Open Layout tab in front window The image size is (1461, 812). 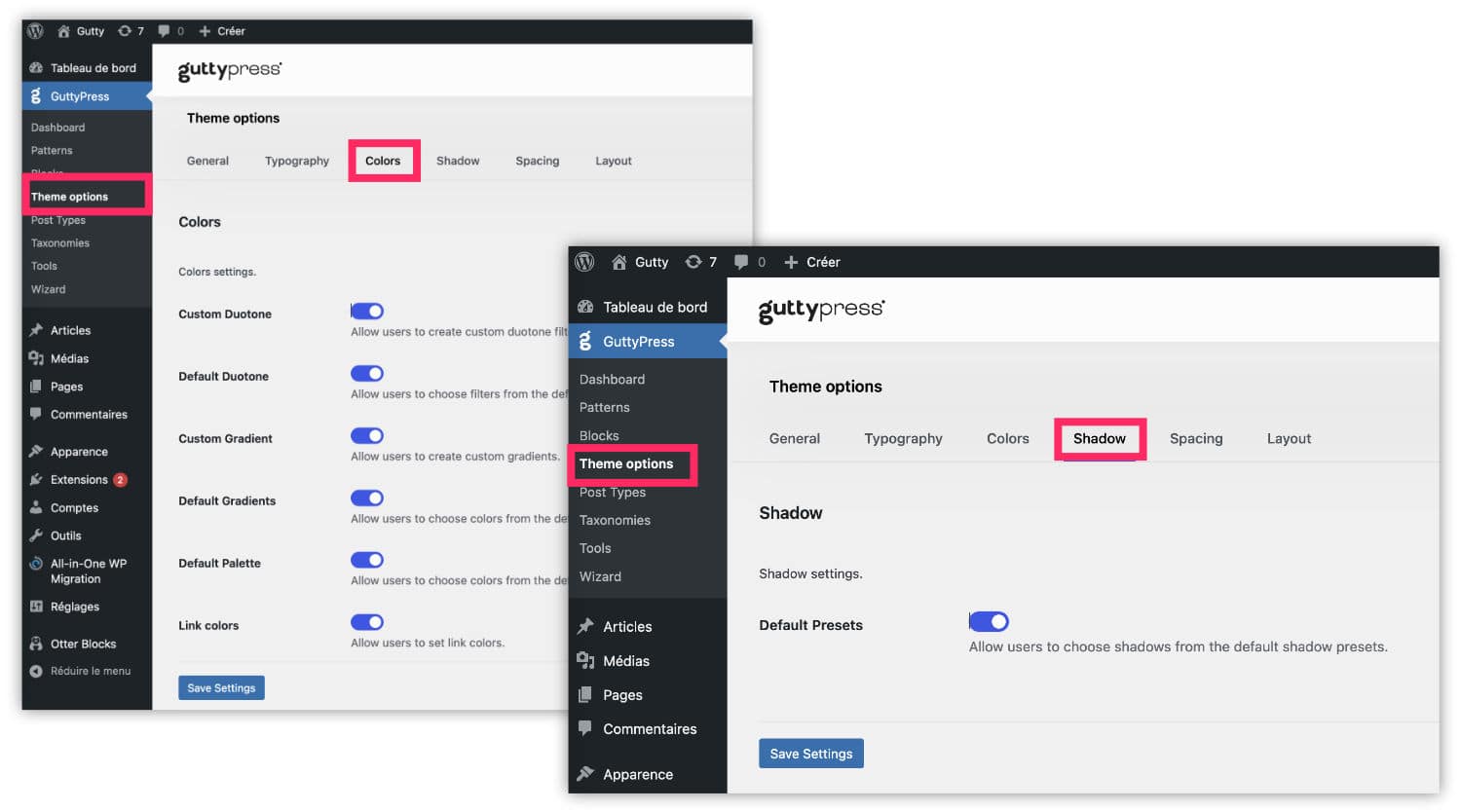click(x=1289, y=438)
